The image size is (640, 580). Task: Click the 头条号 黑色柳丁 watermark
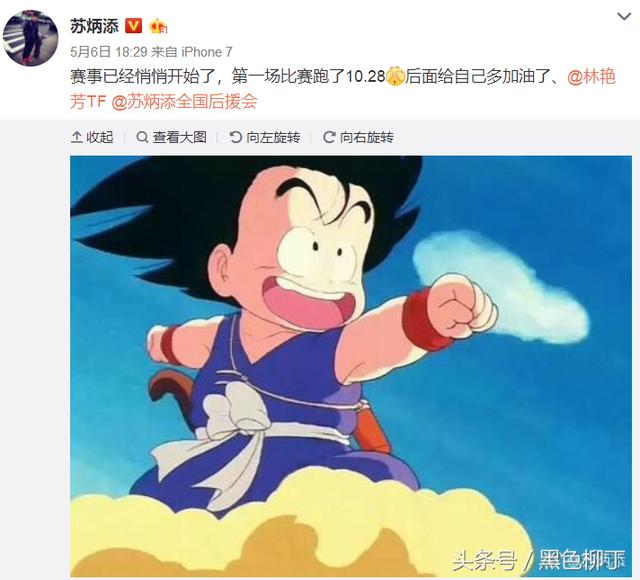click(539, 560)
